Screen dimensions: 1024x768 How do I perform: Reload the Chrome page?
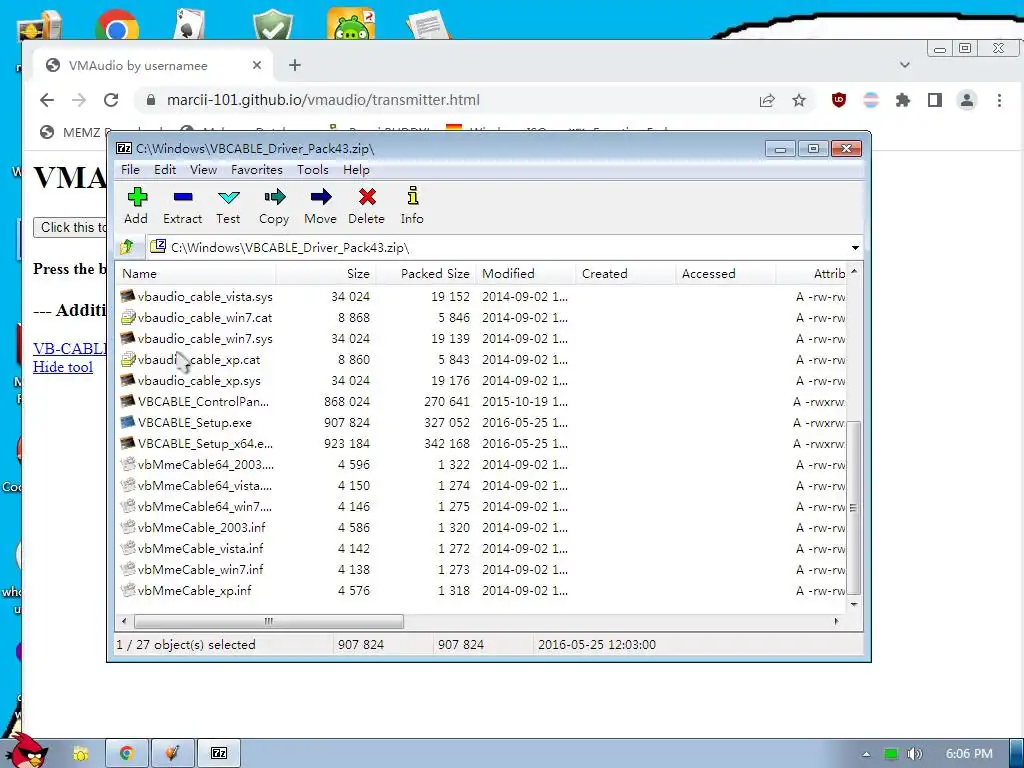click(x=111, y=100)
